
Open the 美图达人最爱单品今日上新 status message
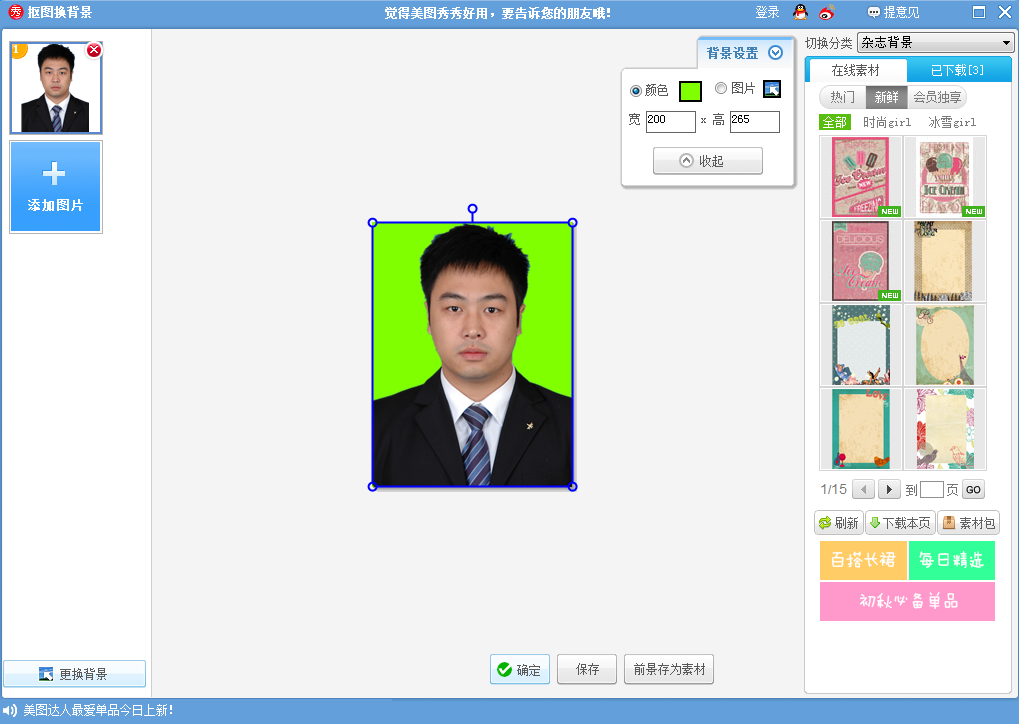coord(98,710)
